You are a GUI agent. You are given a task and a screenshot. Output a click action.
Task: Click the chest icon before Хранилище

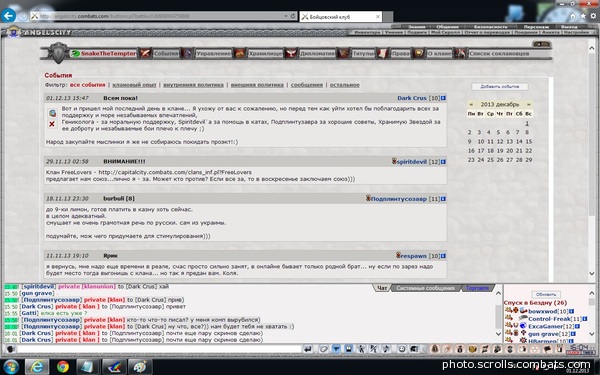click(x=240, y=54)
